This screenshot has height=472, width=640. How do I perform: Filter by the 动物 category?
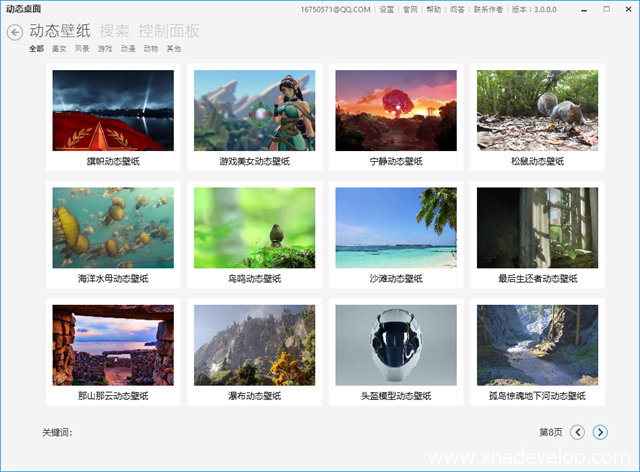point(151,48)
